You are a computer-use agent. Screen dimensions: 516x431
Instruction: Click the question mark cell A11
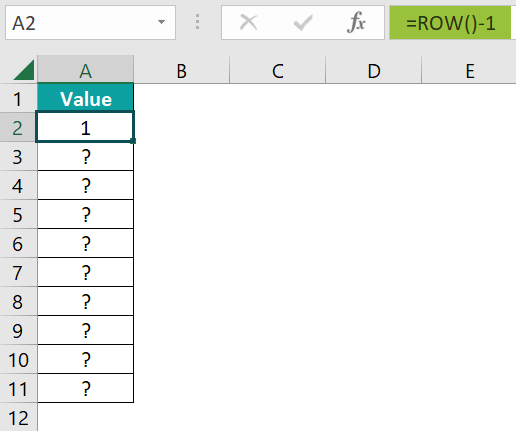click(x=86, y=388)
